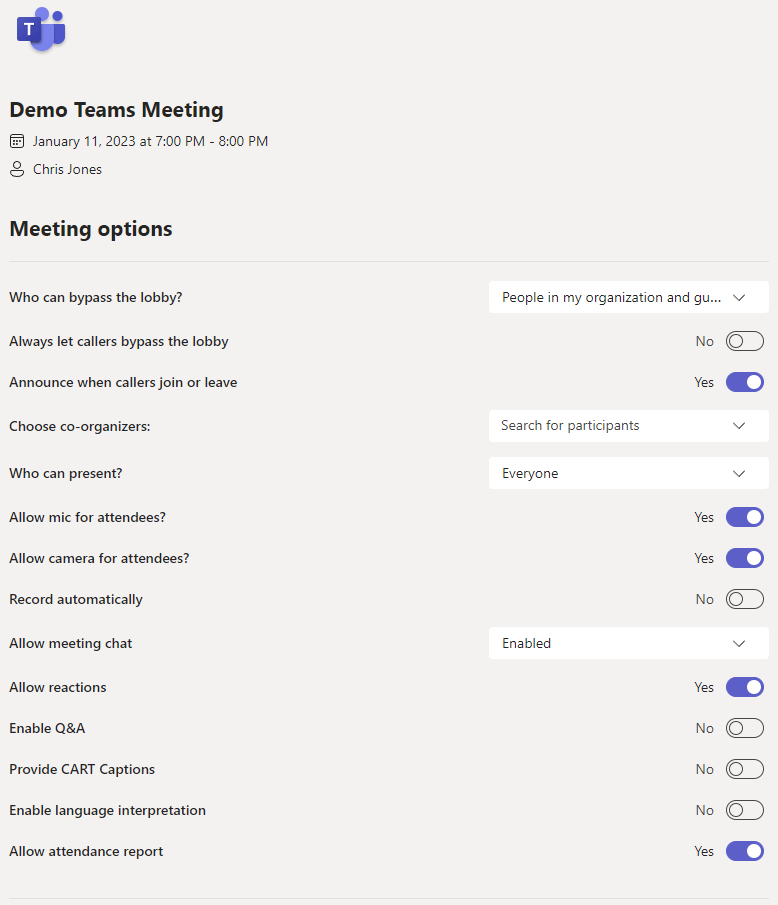
Task: Turn on Record automatically
Action: pos(745,599)
